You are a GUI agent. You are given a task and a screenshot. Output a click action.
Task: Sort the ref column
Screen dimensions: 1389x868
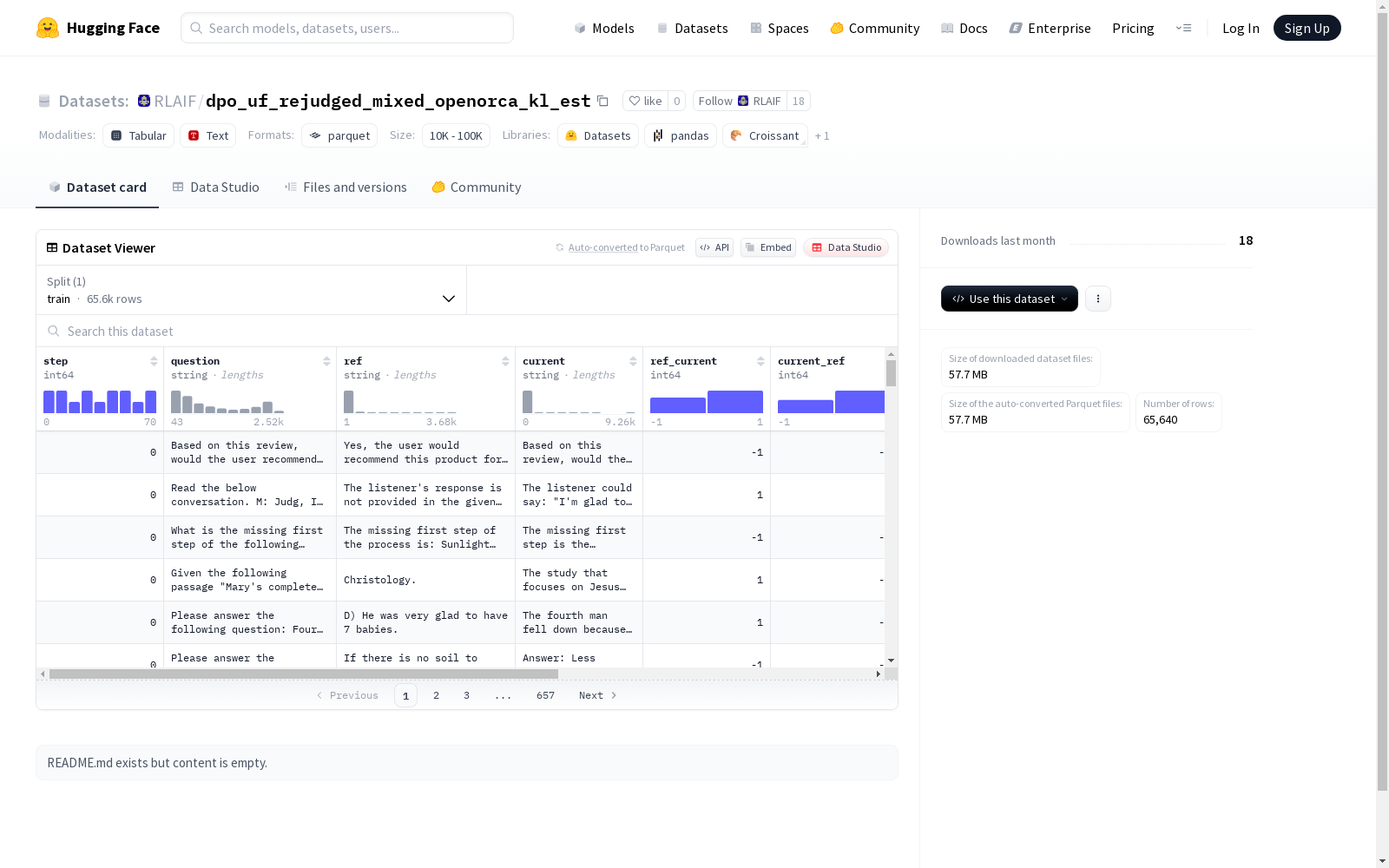tap(505, 361)
